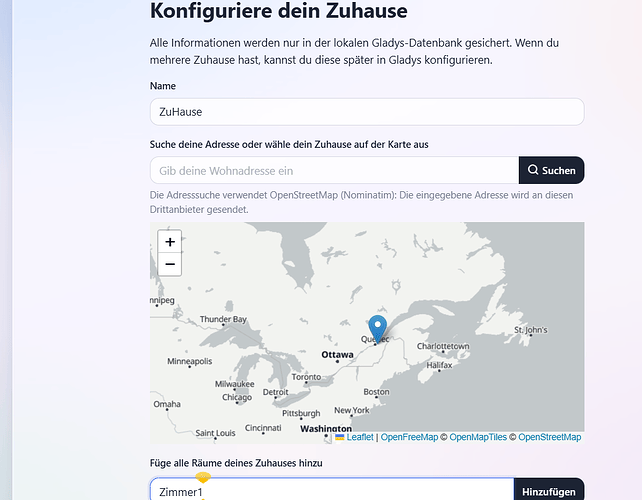Click the room name field with Zimmer1
The height and width of the screenshot is (500, 642).
pos(332,489)
